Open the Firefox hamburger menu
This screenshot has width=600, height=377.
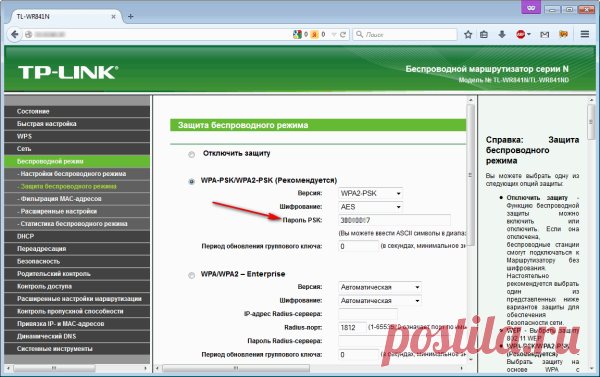pyautogui.click(x=585, y=34)
